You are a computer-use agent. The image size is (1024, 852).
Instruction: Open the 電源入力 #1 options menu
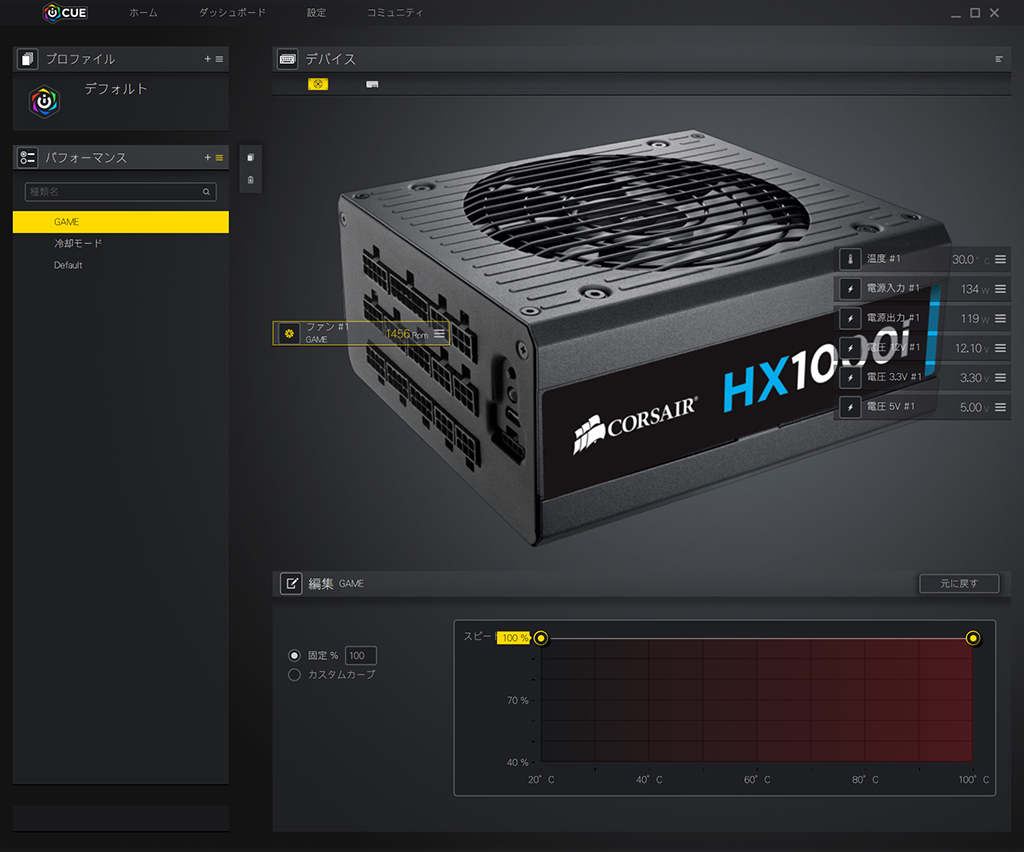tap(1000, 289)
